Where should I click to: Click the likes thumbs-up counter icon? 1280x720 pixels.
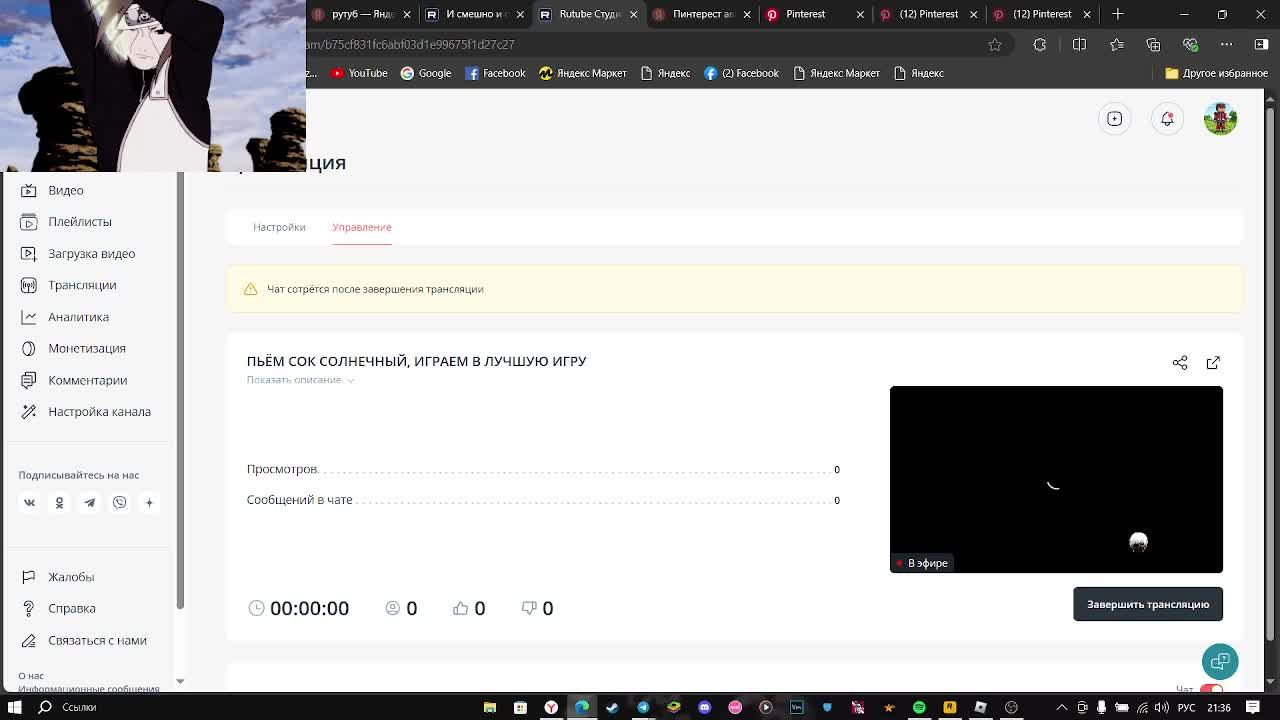tap(460, 608)
